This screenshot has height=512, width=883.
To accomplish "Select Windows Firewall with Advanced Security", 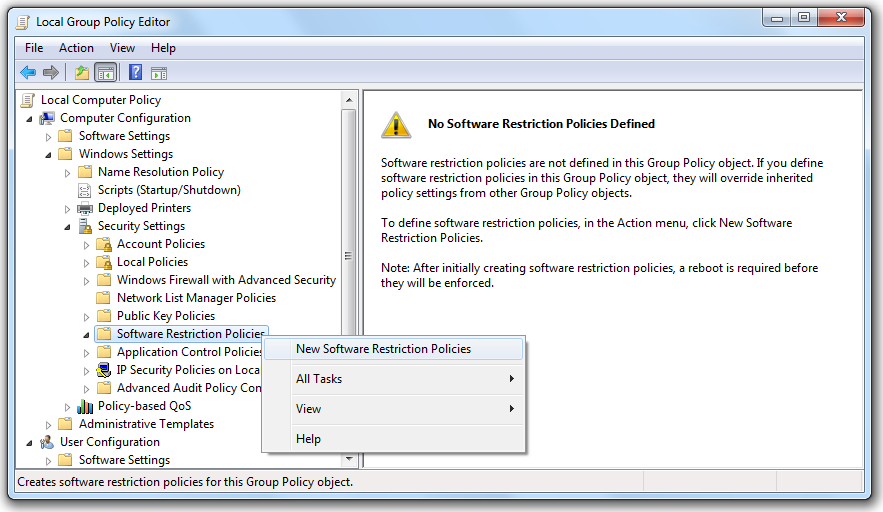I will [x=226, y=280].
